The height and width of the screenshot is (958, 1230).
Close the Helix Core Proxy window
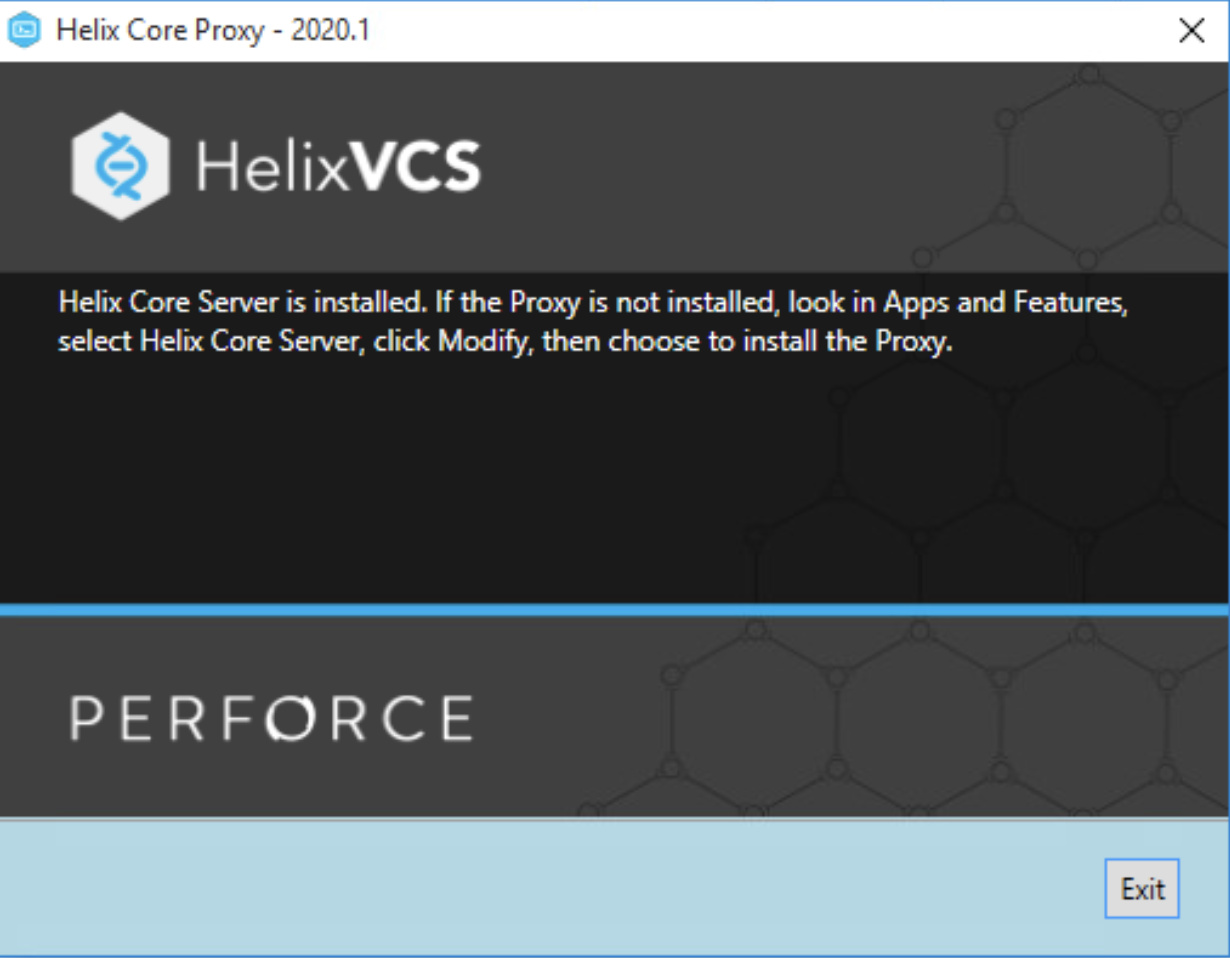point(1191,30)
